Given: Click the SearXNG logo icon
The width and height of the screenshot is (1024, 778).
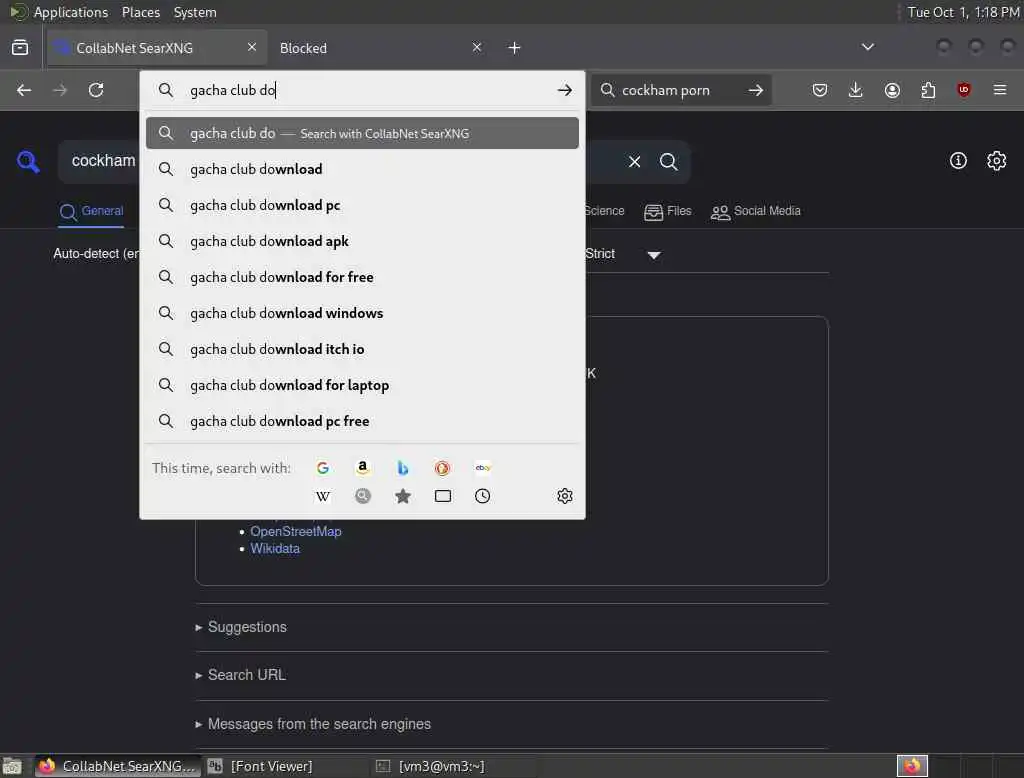Looking at the screenshot, I should coord(28,161).
